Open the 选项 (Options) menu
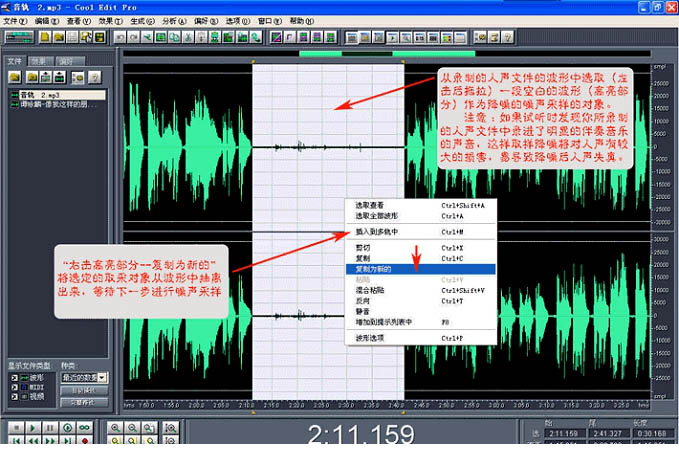Image resolution: width=679 pixels, height=461 pixels. [x=238, y=21]
